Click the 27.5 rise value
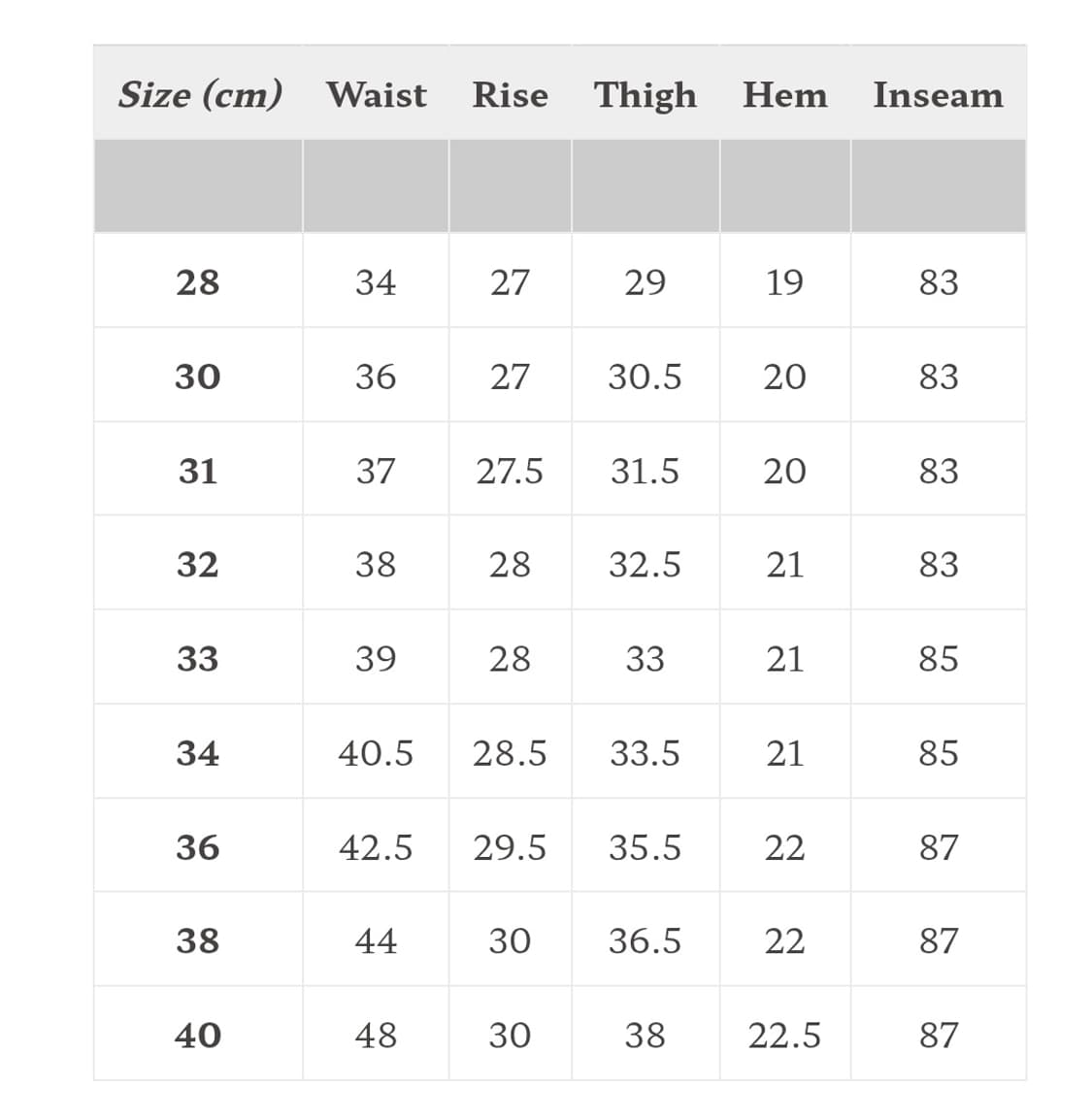The image size is (1092, 1119). (x=510, y=471)
